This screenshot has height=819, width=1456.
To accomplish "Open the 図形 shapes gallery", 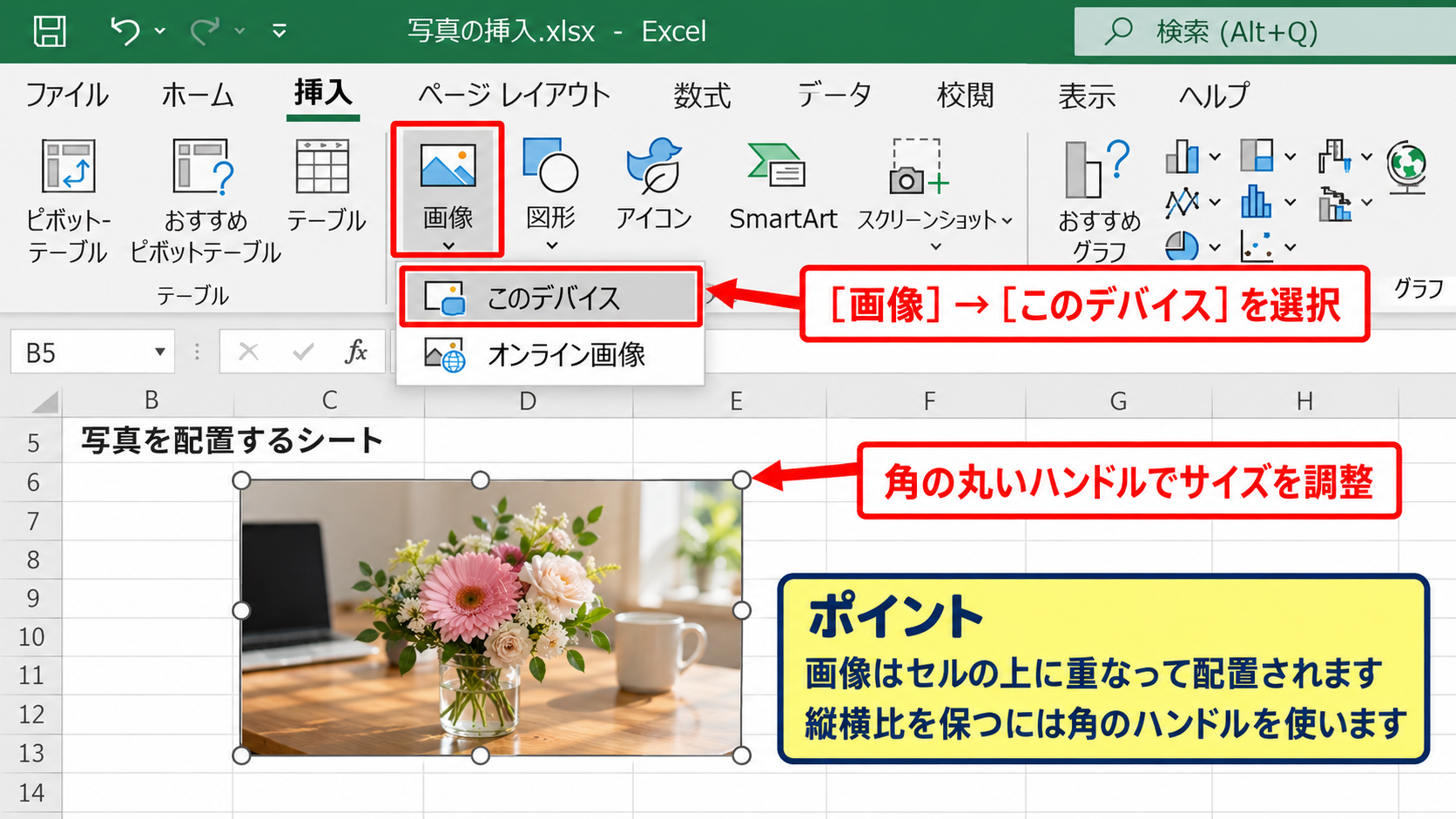I will [x=550, y=191].
